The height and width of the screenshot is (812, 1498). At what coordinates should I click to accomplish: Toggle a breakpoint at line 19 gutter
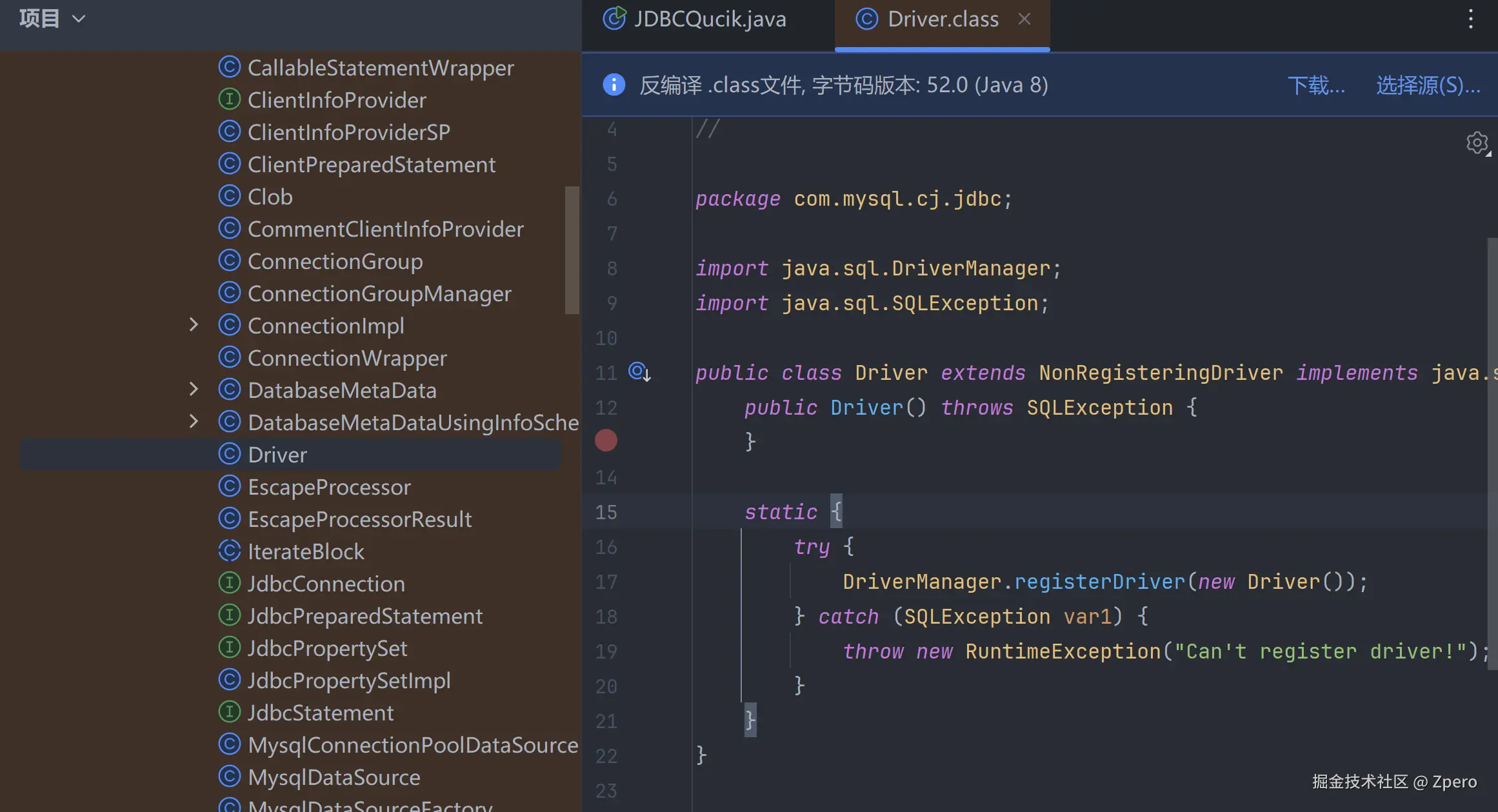[606, 651]
